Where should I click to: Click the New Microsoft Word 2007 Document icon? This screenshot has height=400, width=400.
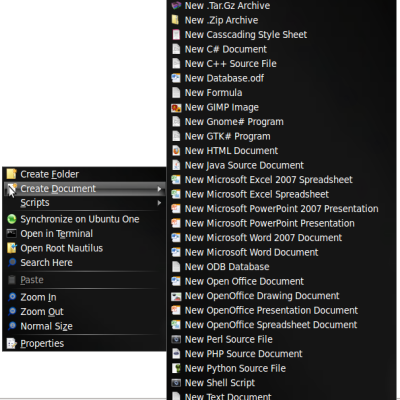tap(176, 238)
